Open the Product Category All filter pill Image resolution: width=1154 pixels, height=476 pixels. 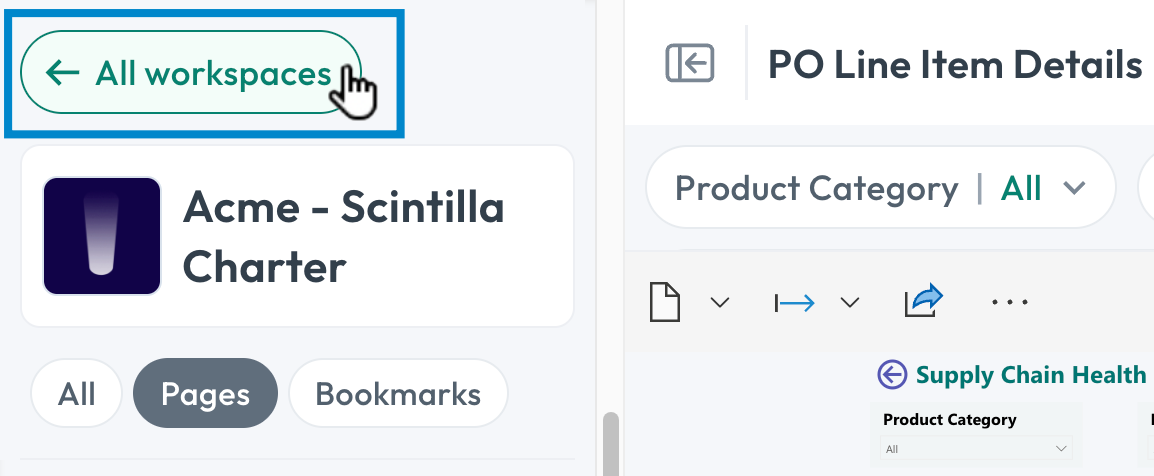pyautogui.click(x=880, y=188)
